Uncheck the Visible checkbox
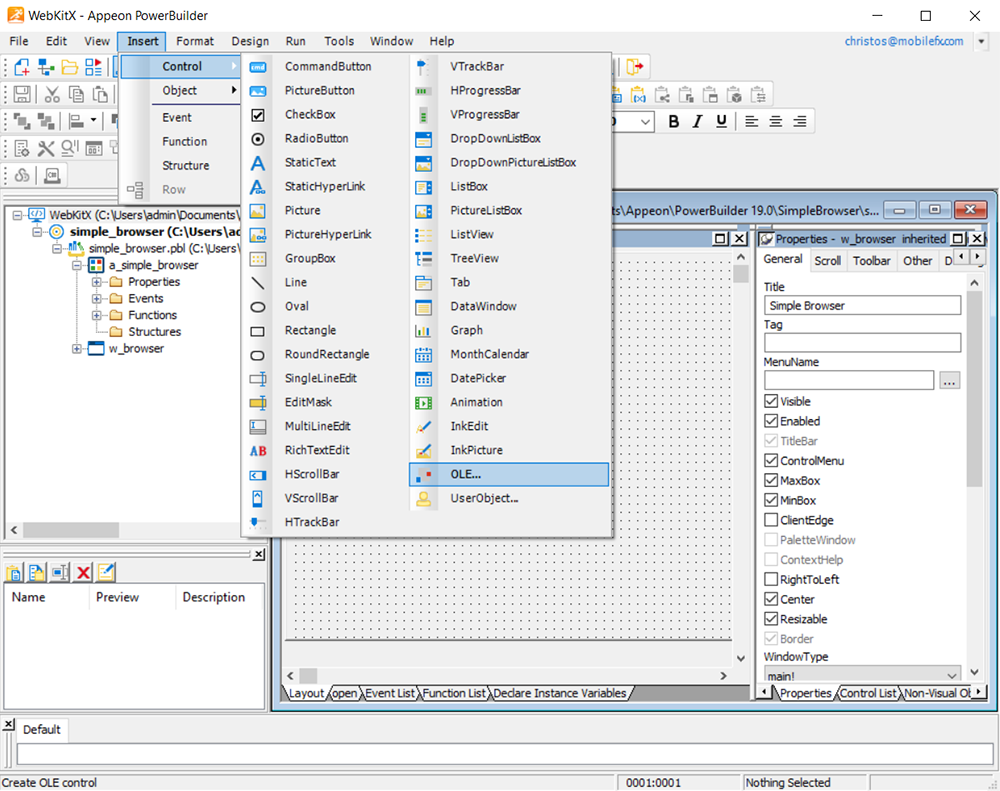 (x=771, y=401)
